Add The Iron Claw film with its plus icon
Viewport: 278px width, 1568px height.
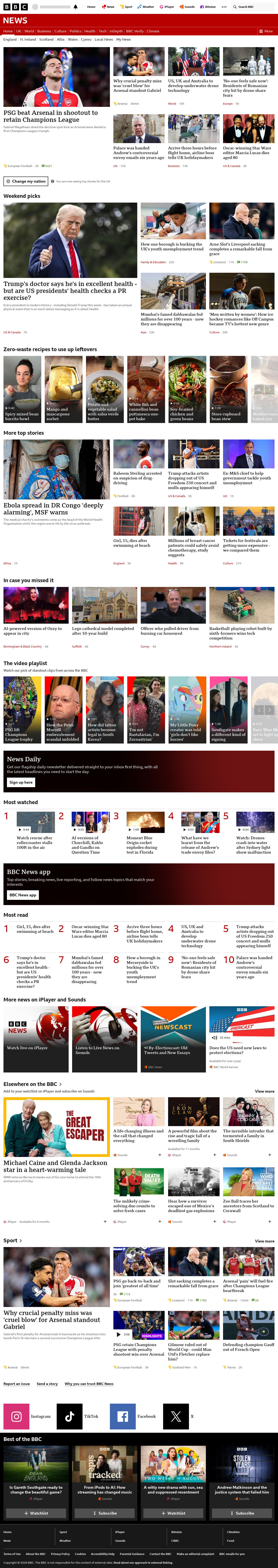pyautogui.click(x=215, y=1155)
